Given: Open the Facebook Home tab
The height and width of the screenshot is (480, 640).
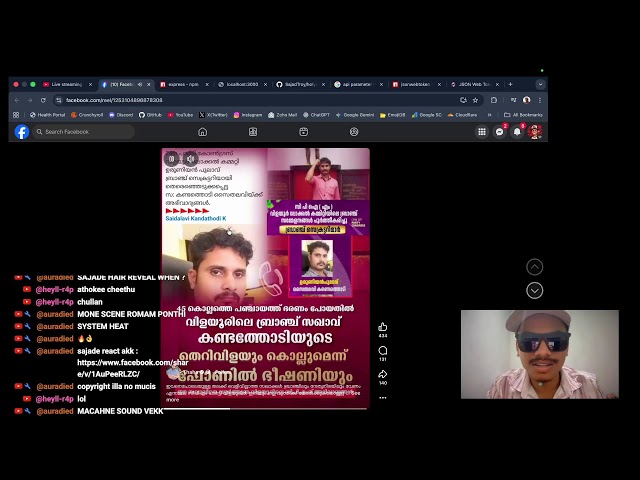Looking at the screenshot, I should (x=202, y=132).
